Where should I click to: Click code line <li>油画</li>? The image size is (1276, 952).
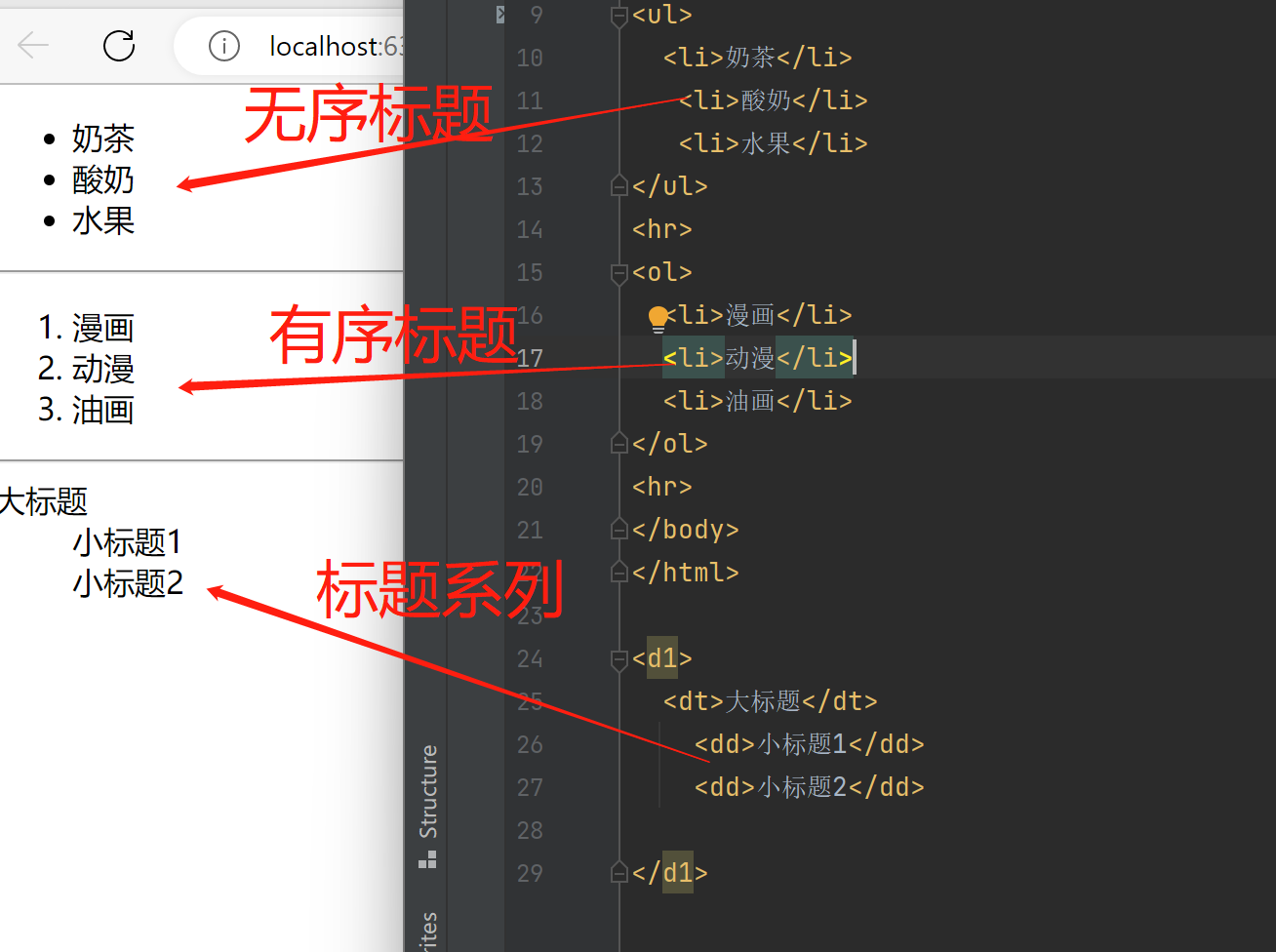click(758, 401)
